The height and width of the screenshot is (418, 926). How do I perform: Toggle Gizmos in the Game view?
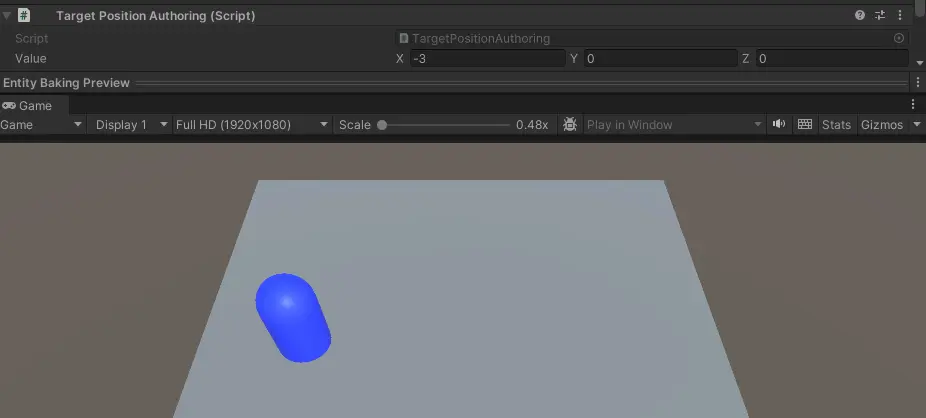[882, 125]
